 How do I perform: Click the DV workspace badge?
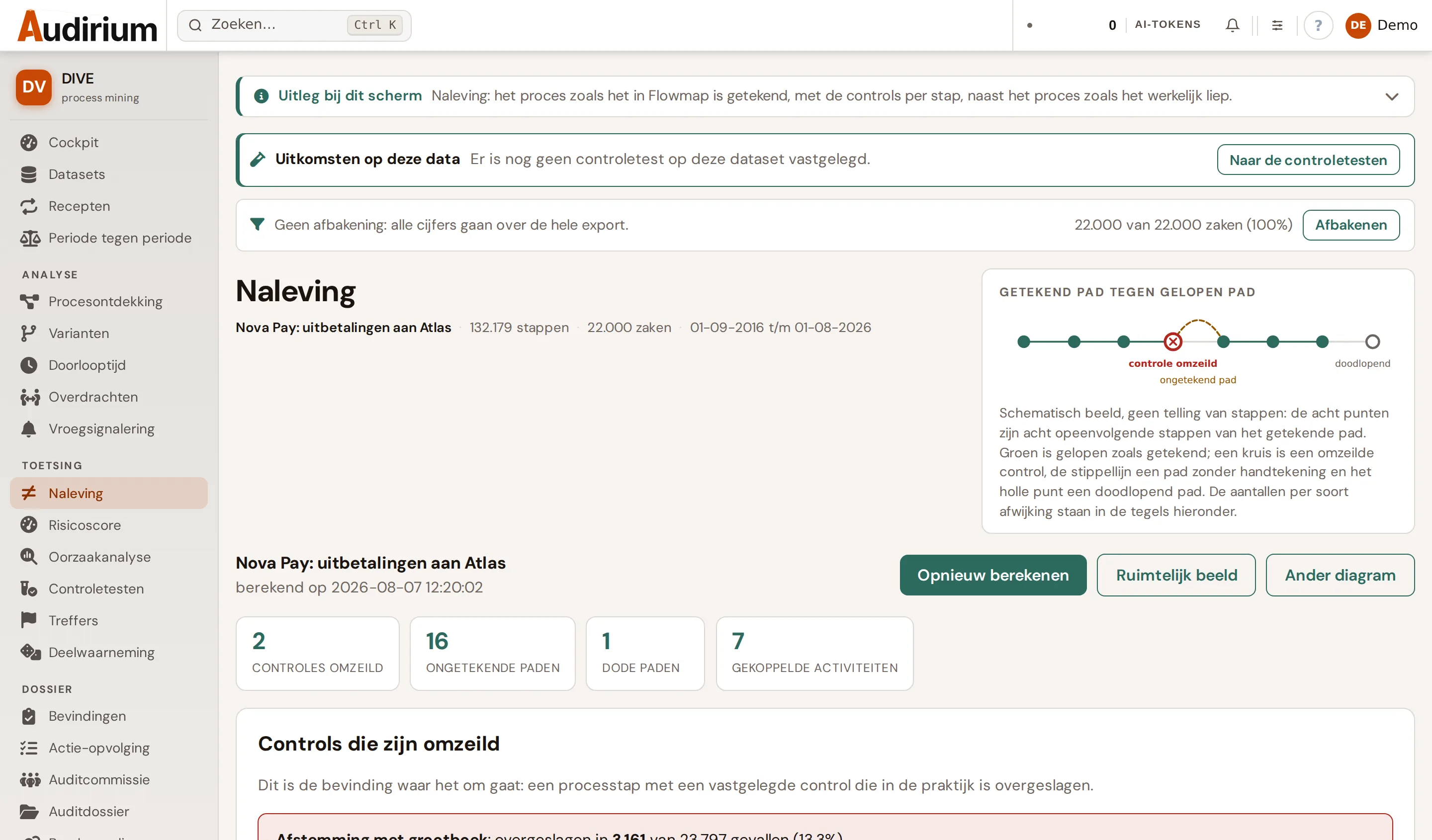pos(33,86)
